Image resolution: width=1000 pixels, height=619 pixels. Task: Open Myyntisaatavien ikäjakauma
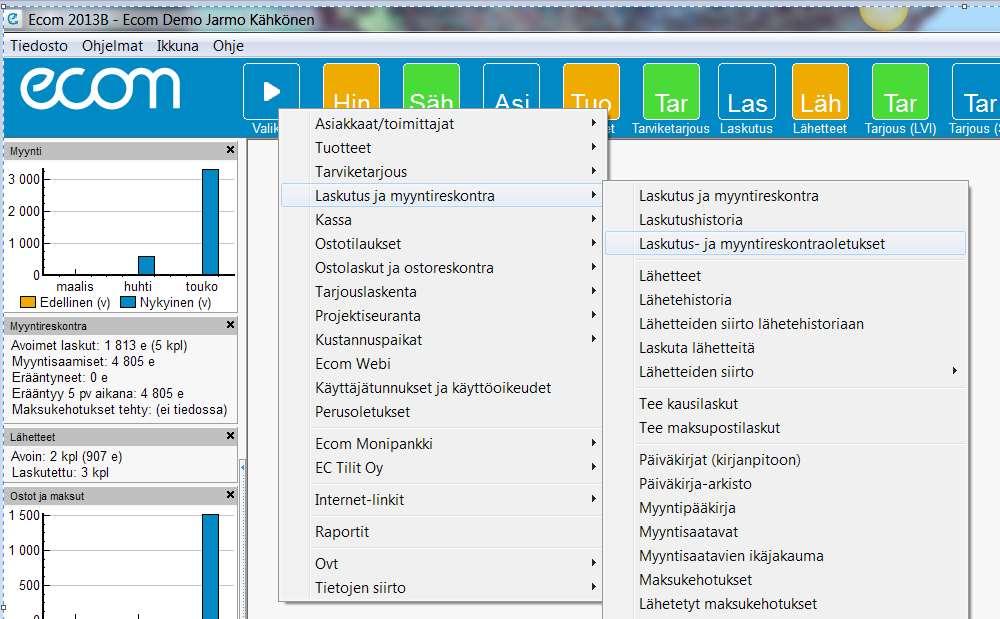pyautogui.click(x=786, y=556)
